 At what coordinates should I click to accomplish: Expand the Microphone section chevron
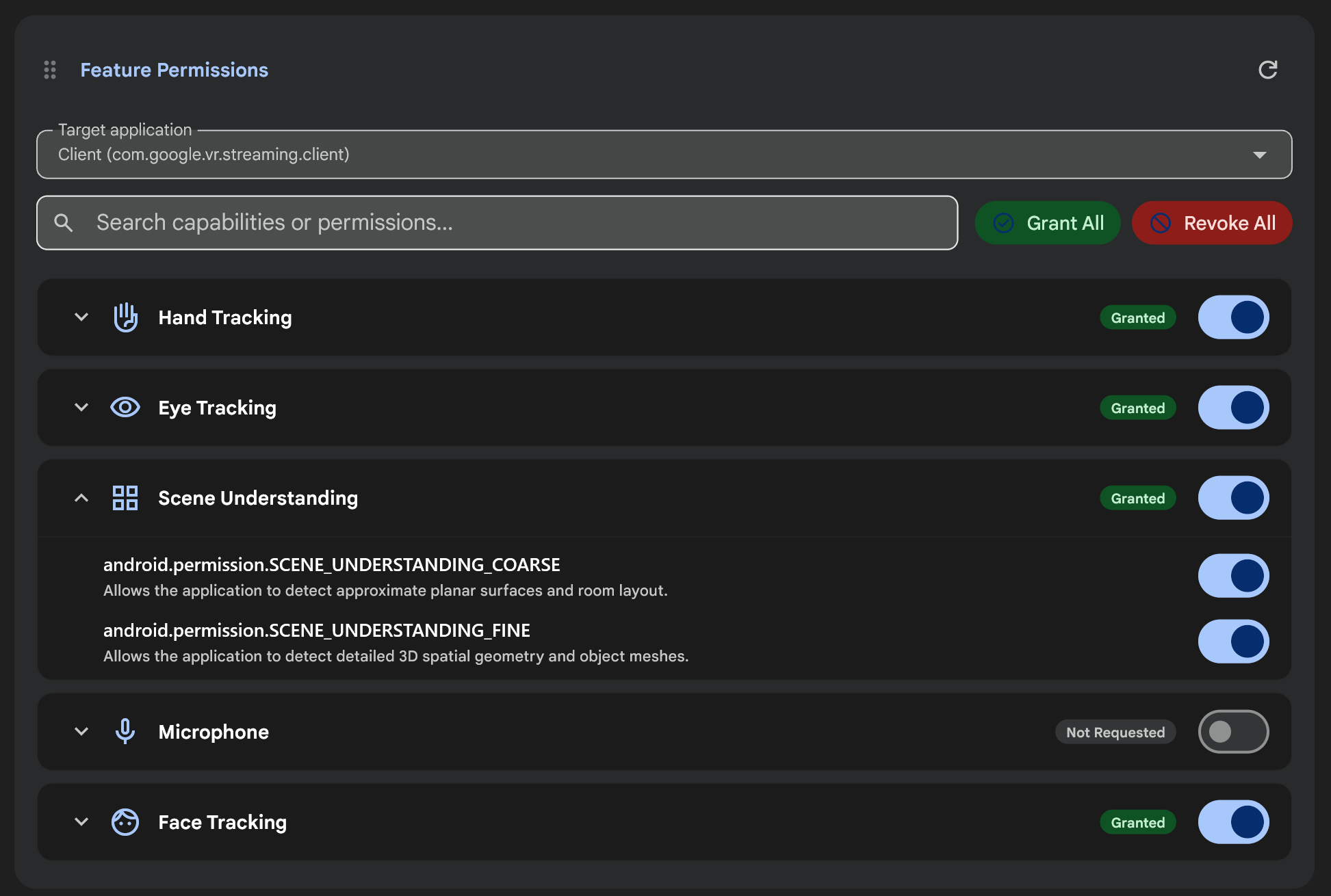click(x=81, y=732)
